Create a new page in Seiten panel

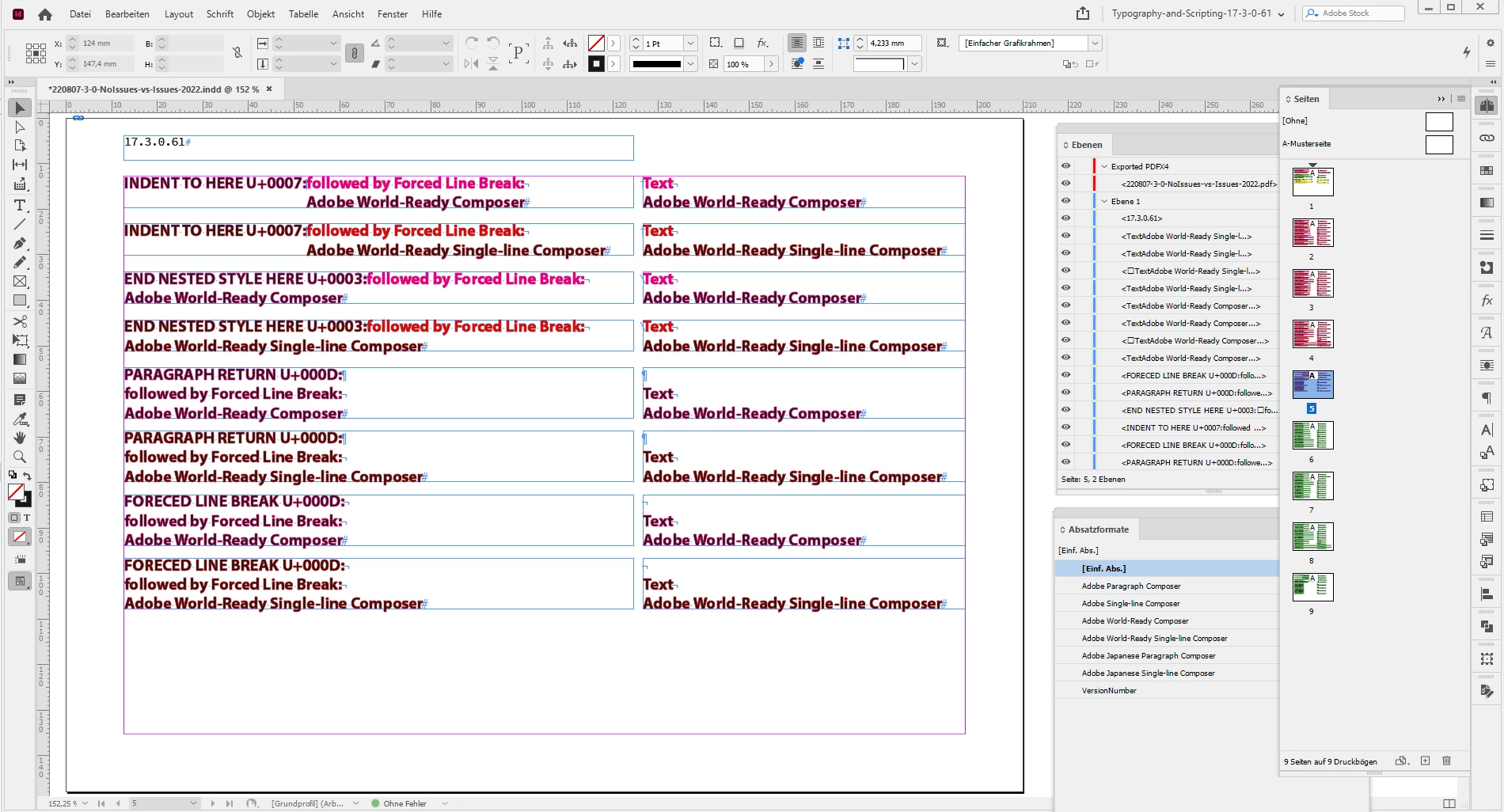click(x=1425, y=761)
